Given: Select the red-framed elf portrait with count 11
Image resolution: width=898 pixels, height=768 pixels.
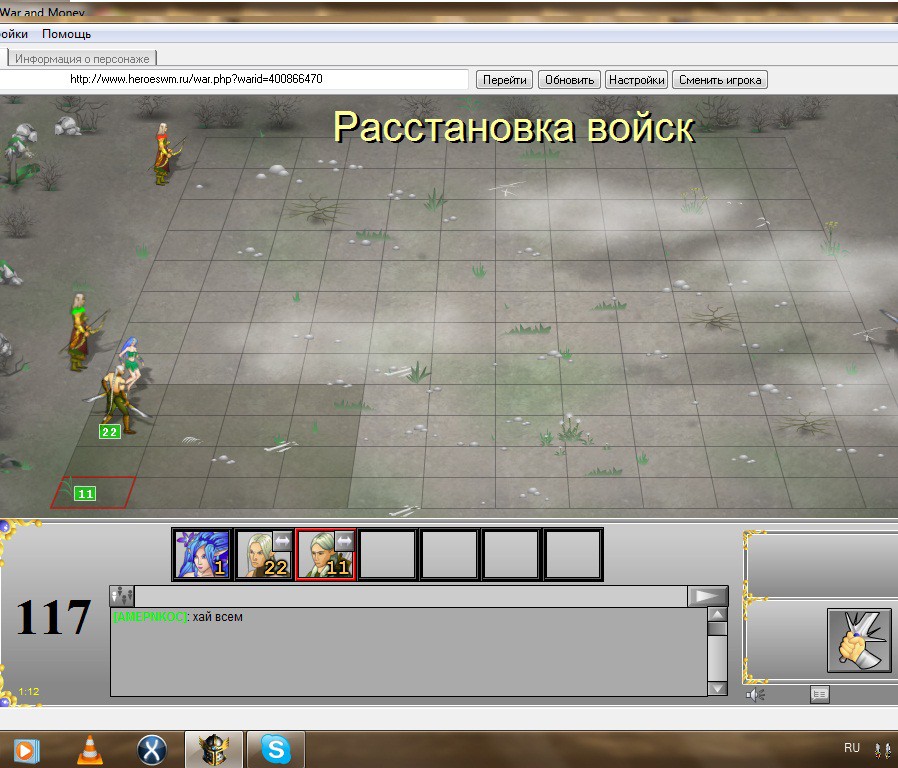Looking at the screenshot, I should (326, 554).
